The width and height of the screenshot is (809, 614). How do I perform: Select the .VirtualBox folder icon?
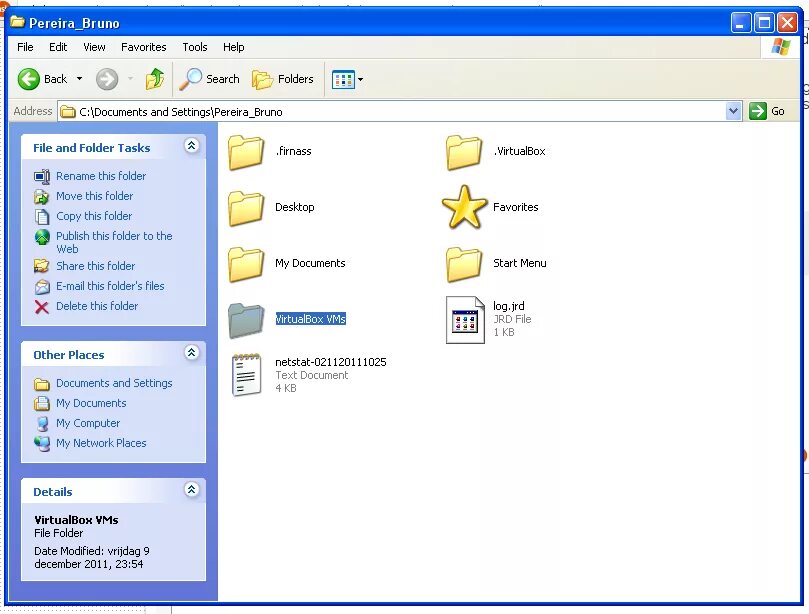(x=464, y=152)
